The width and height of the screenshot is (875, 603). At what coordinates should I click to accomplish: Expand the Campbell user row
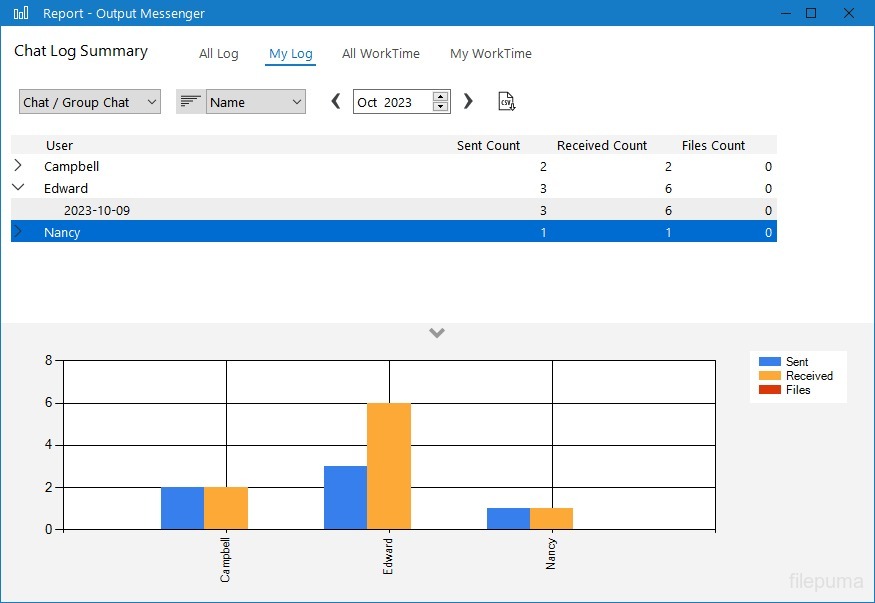click(x=18, y=166)
